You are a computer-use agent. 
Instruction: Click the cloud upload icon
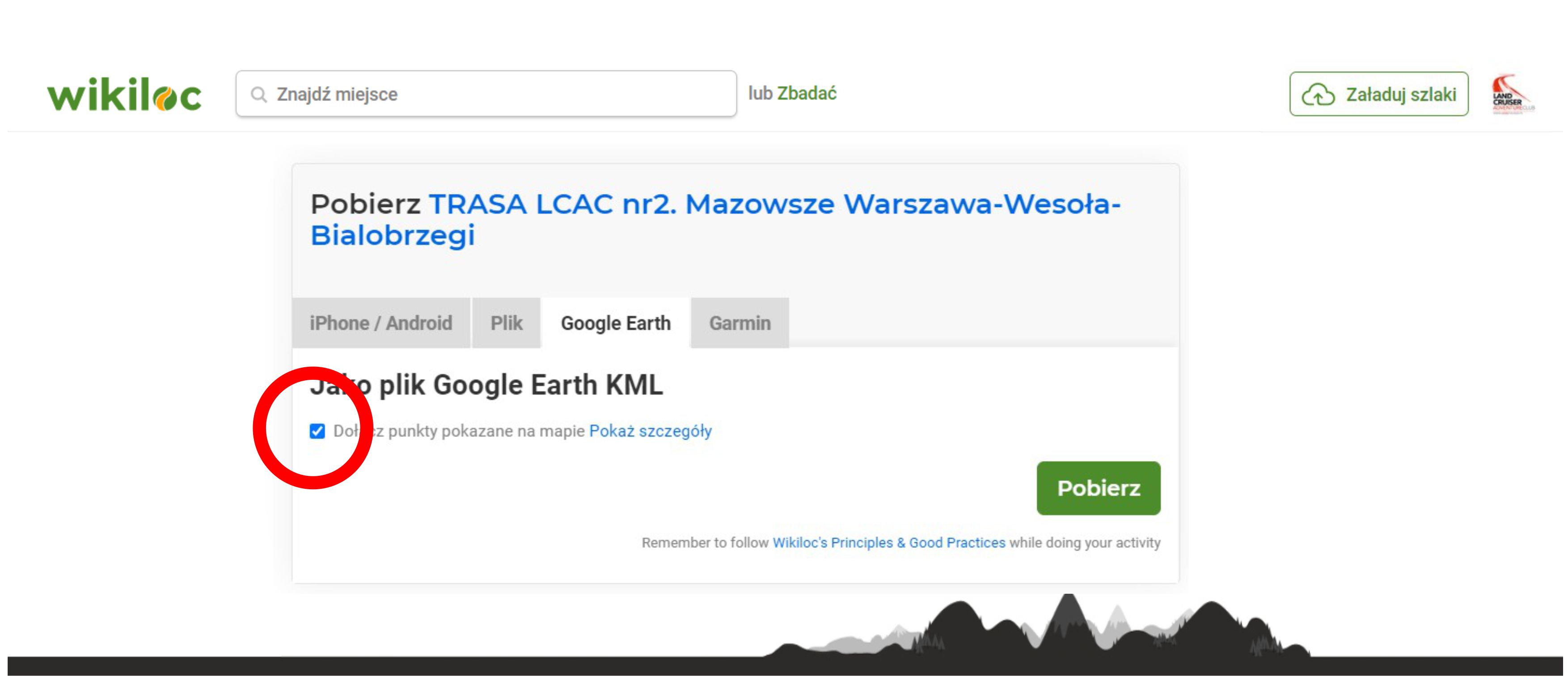1317,95
